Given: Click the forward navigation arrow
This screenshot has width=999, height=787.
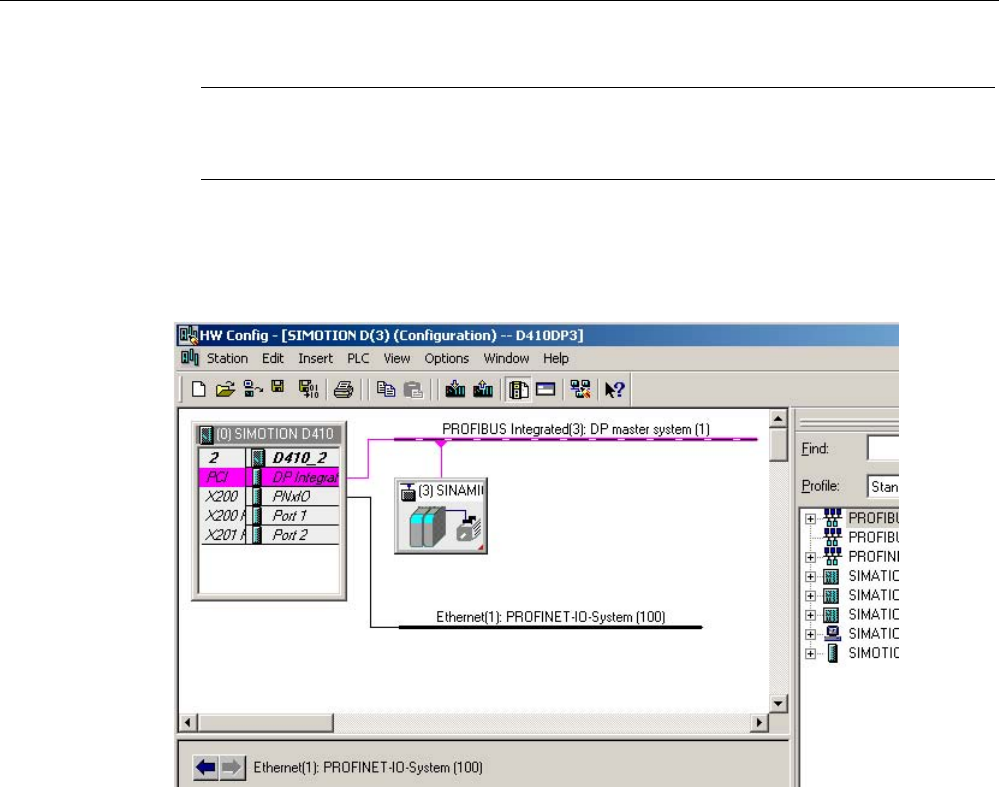Looking at the screenshot, I should point(233,767).
